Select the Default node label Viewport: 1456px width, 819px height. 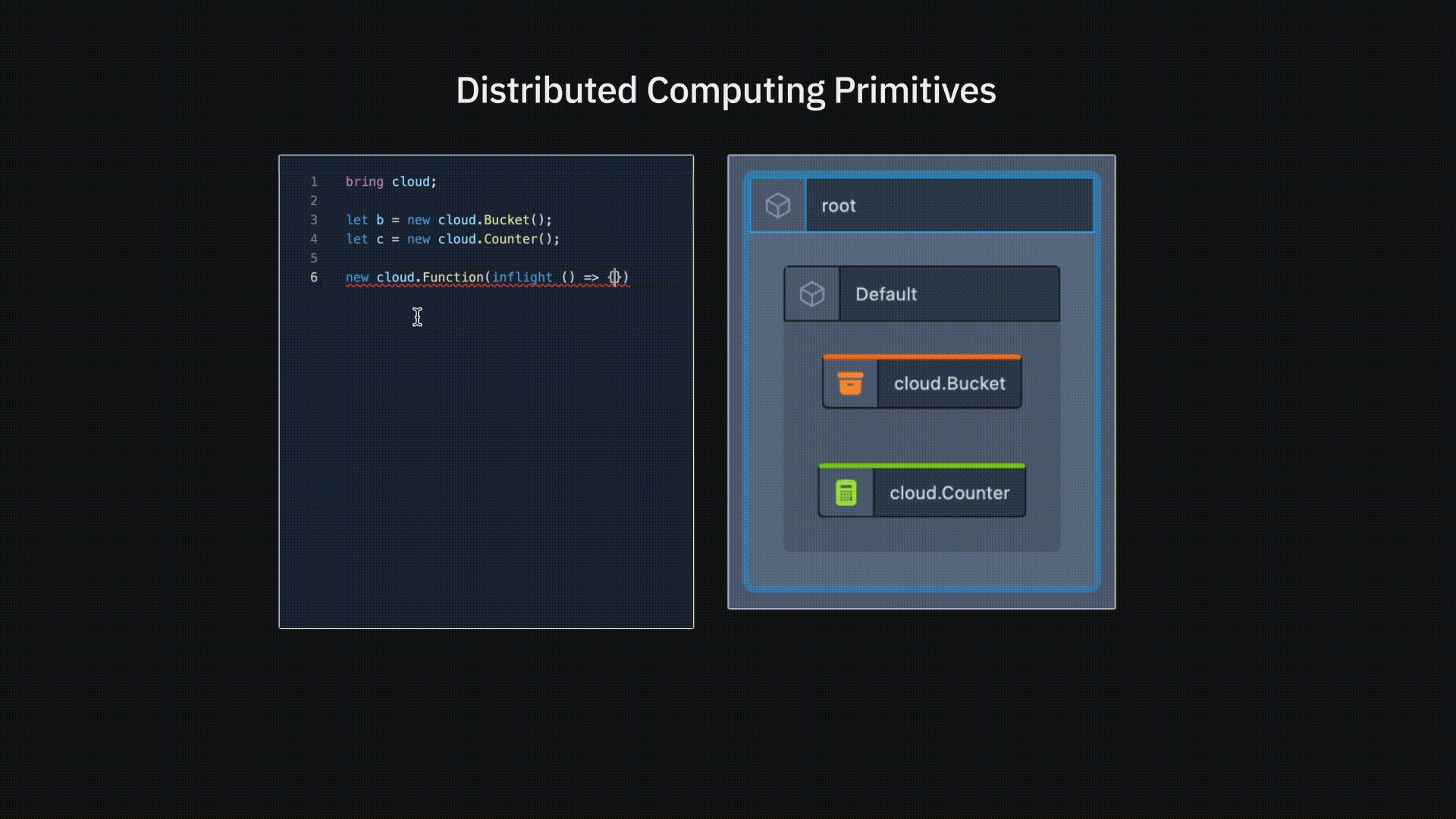click(886, 294)
